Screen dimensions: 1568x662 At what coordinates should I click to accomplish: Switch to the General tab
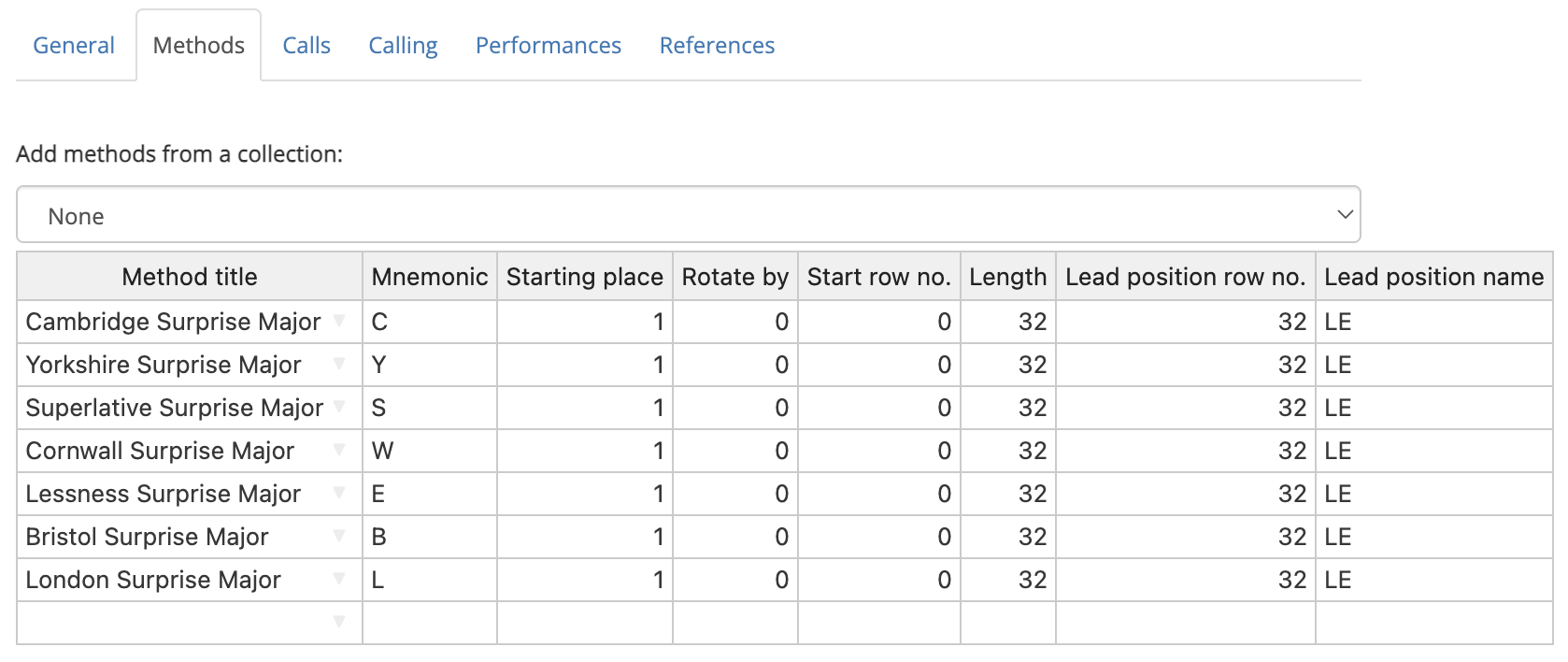pyautogui.click(x=74, y=45)
